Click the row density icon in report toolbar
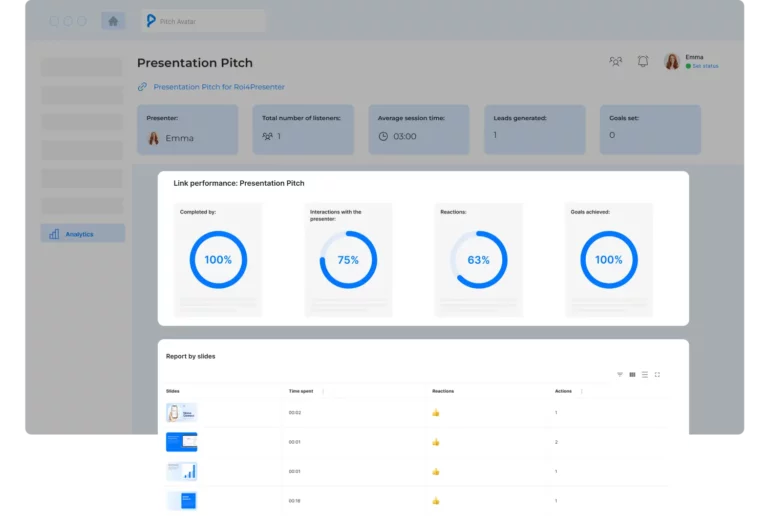768x518 pixels. 645,375
